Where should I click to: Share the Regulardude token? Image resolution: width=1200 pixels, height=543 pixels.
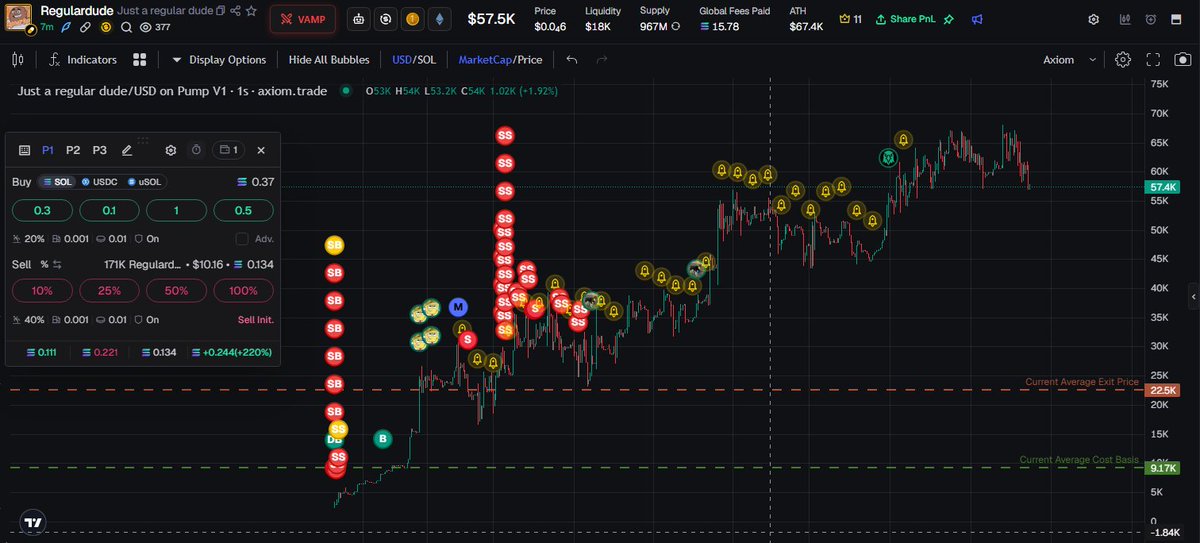click(x=234, y=11)
